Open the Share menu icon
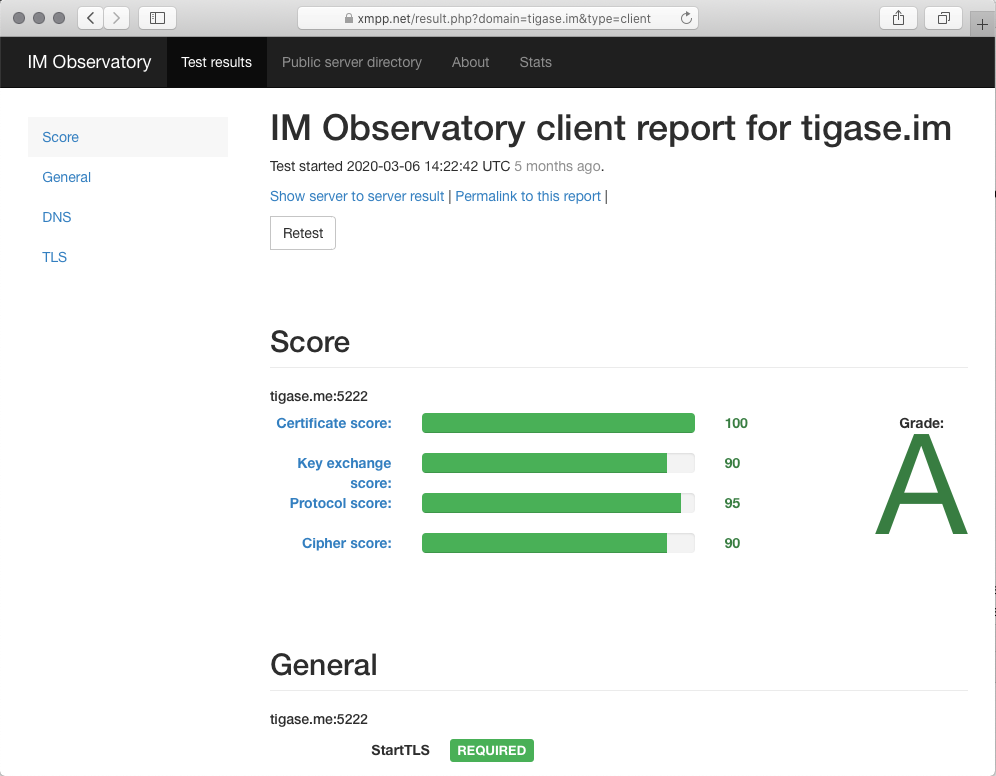996x776 pixels. [898, 18]
